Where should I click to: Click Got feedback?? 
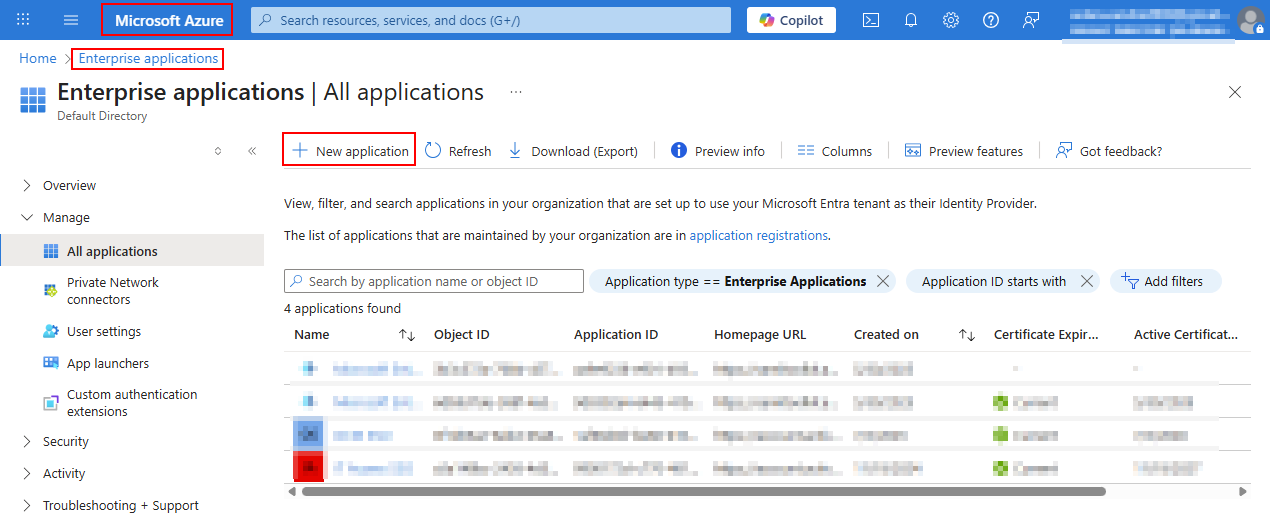(1109, 151)
